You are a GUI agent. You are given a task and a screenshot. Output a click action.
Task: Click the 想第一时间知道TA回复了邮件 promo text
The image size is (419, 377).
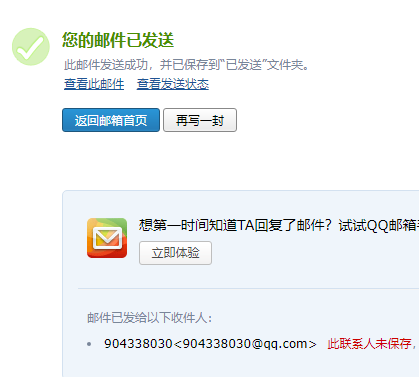point(279,226)
